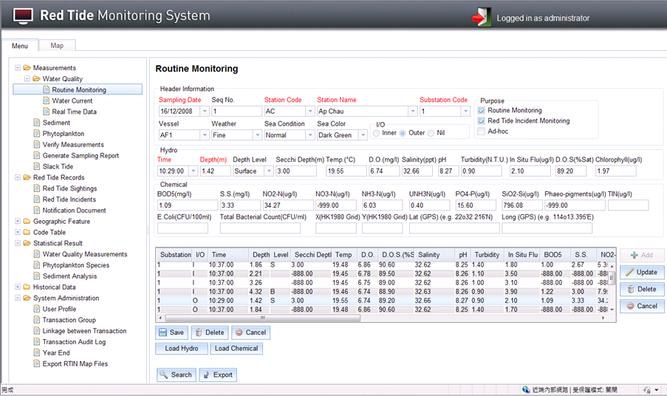Screen dimensions: 667x396
Task: Open the Station Name dropdown
Action: pos(413,111)
